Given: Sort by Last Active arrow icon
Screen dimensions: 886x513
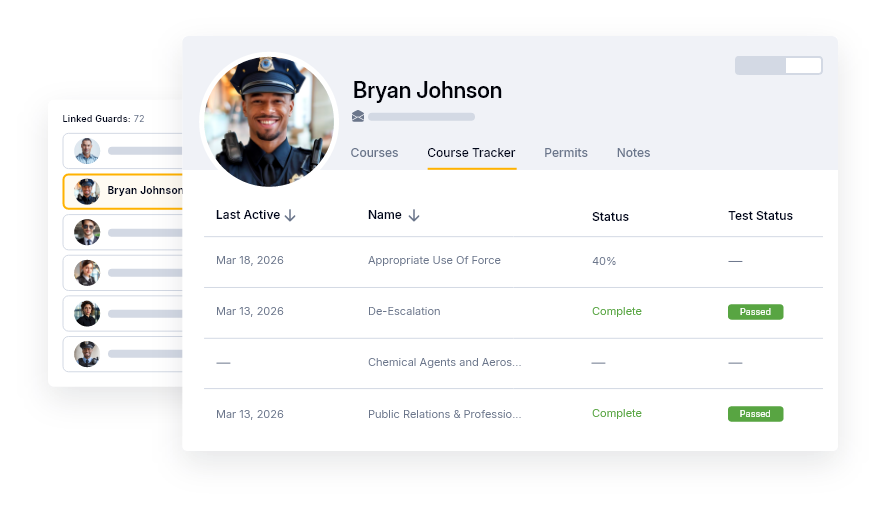Looking at the screenshot, I should [290, 215].
